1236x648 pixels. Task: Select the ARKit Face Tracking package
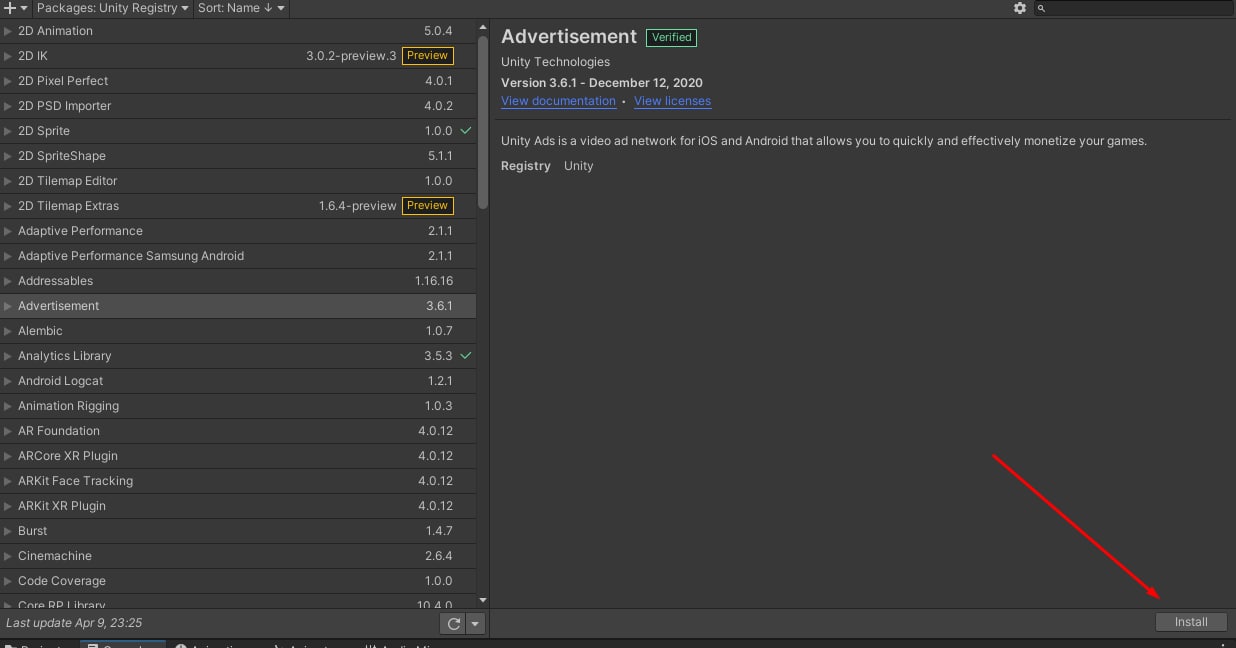coord(238,481)
